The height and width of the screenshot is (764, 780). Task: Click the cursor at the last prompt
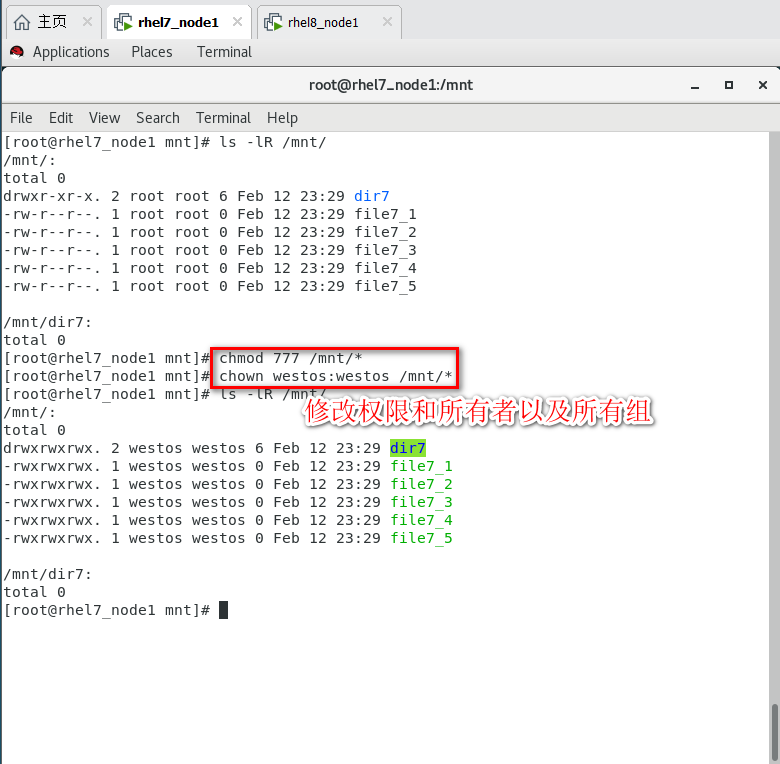(x=223, y=610)
